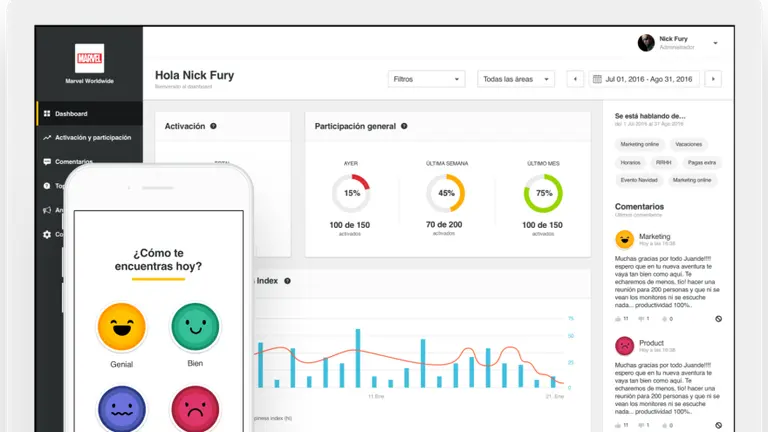Click help icon next to Participación general
Image resolution: width=768 pixels, height=432 pixels.
(404, 126)
